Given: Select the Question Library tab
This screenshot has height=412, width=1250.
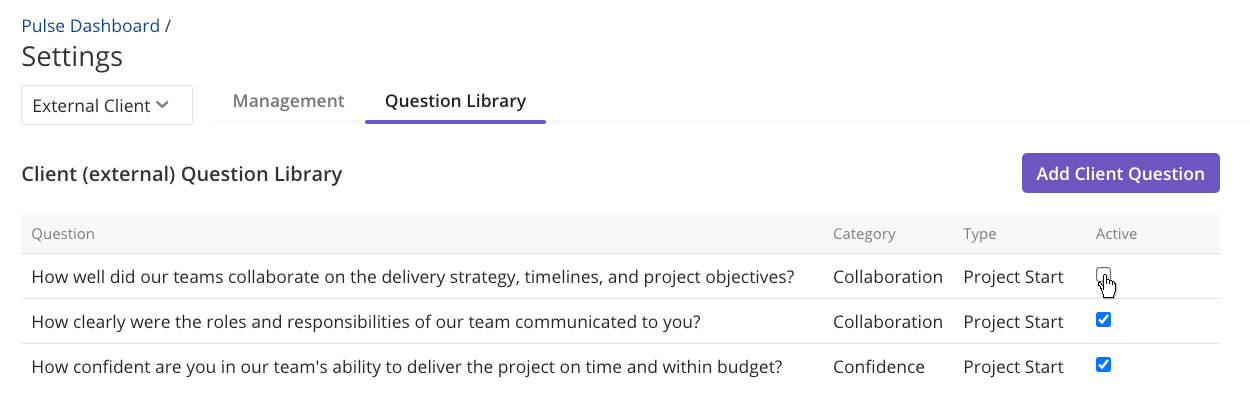Looking at the screenshot, I should tap(455, 101).
